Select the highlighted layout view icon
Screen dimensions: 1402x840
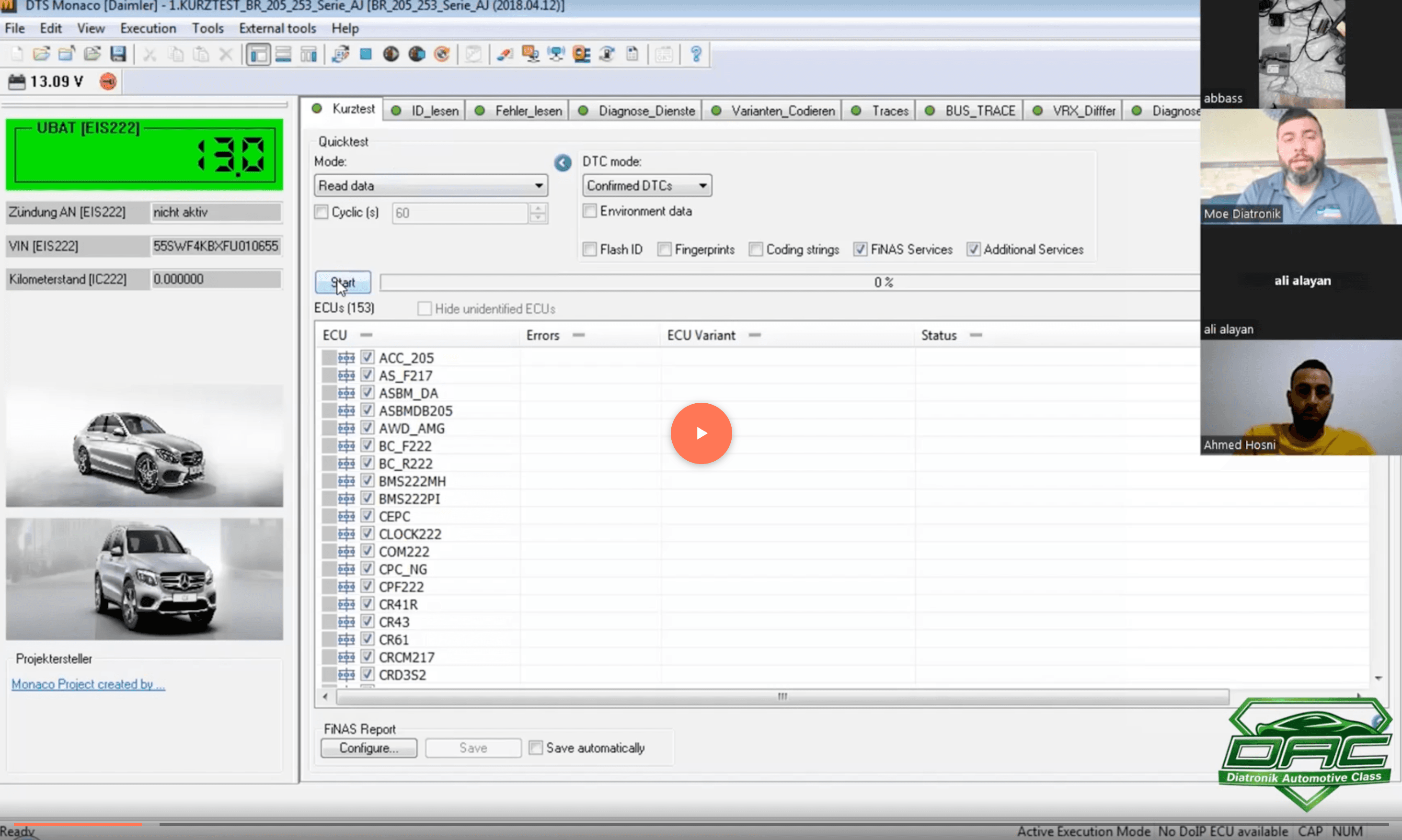pyautogui.click(x=258, y=55)
